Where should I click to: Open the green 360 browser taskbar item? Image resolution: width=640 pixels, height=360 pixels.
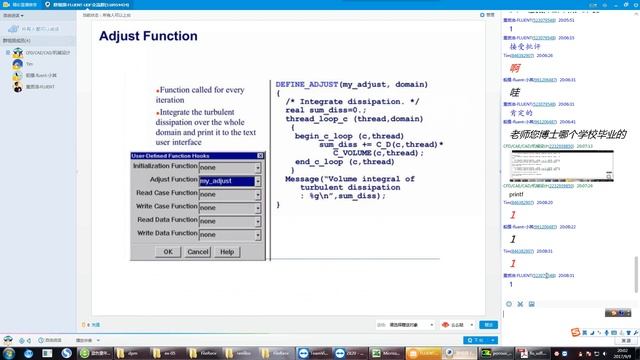point(95,353)
